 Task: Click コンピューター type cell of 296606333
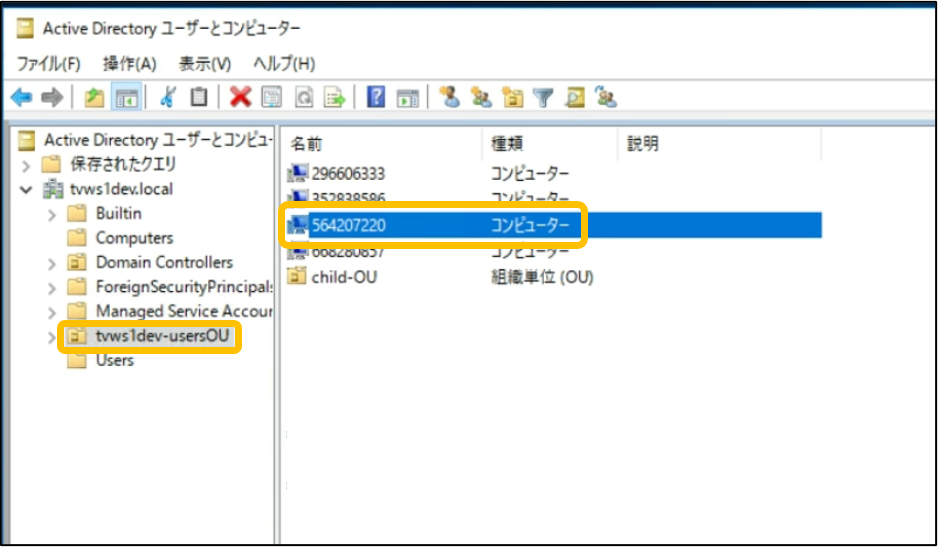click(x=530, y=174)
